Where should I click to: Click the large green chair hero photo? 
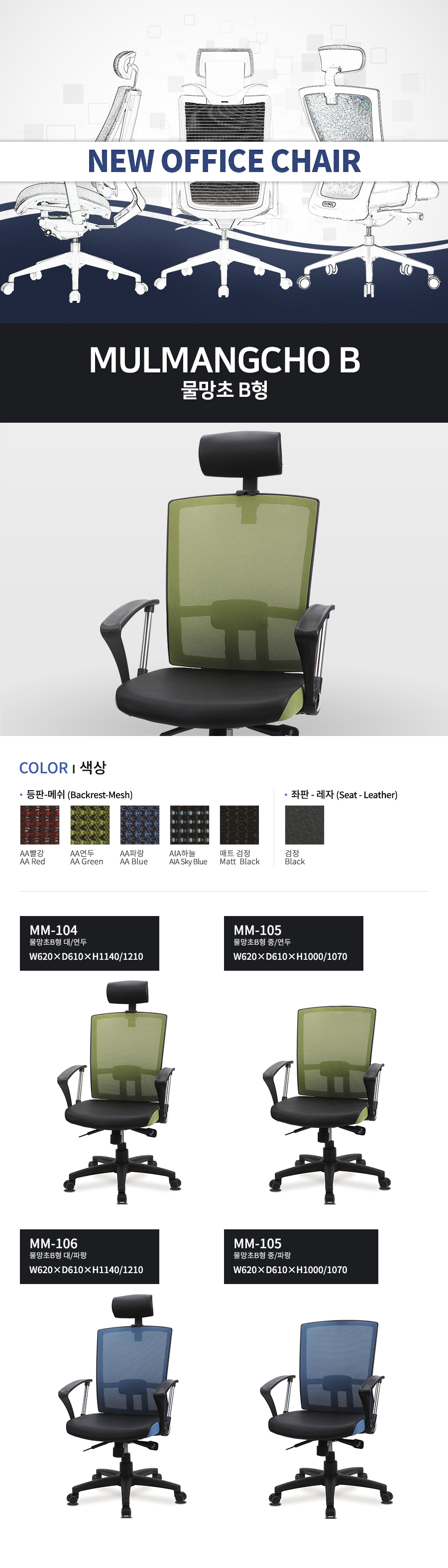click(224, 579)
